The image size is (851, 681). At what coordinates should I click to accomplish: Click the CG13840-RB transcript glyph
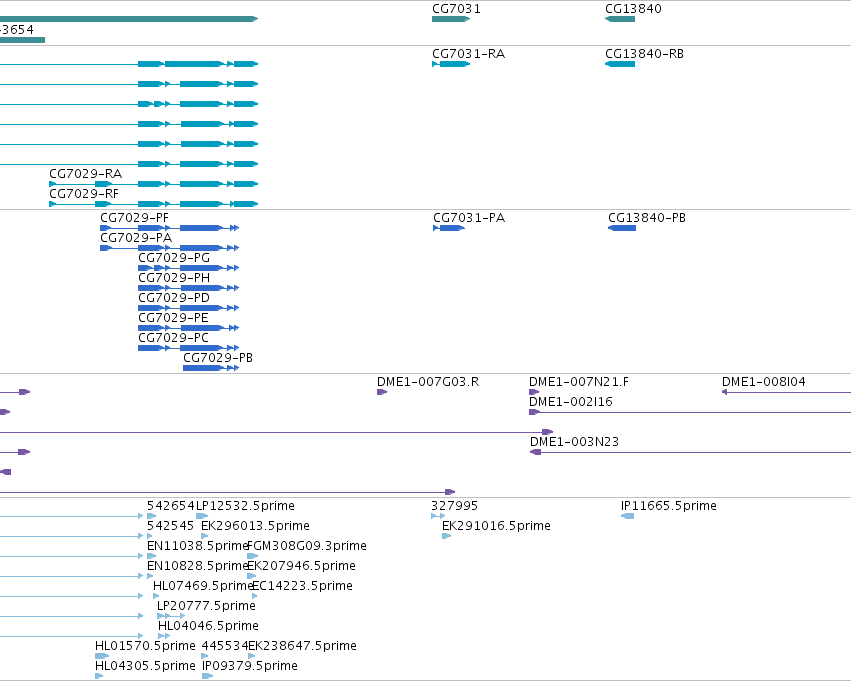click(x=620, y=64)
